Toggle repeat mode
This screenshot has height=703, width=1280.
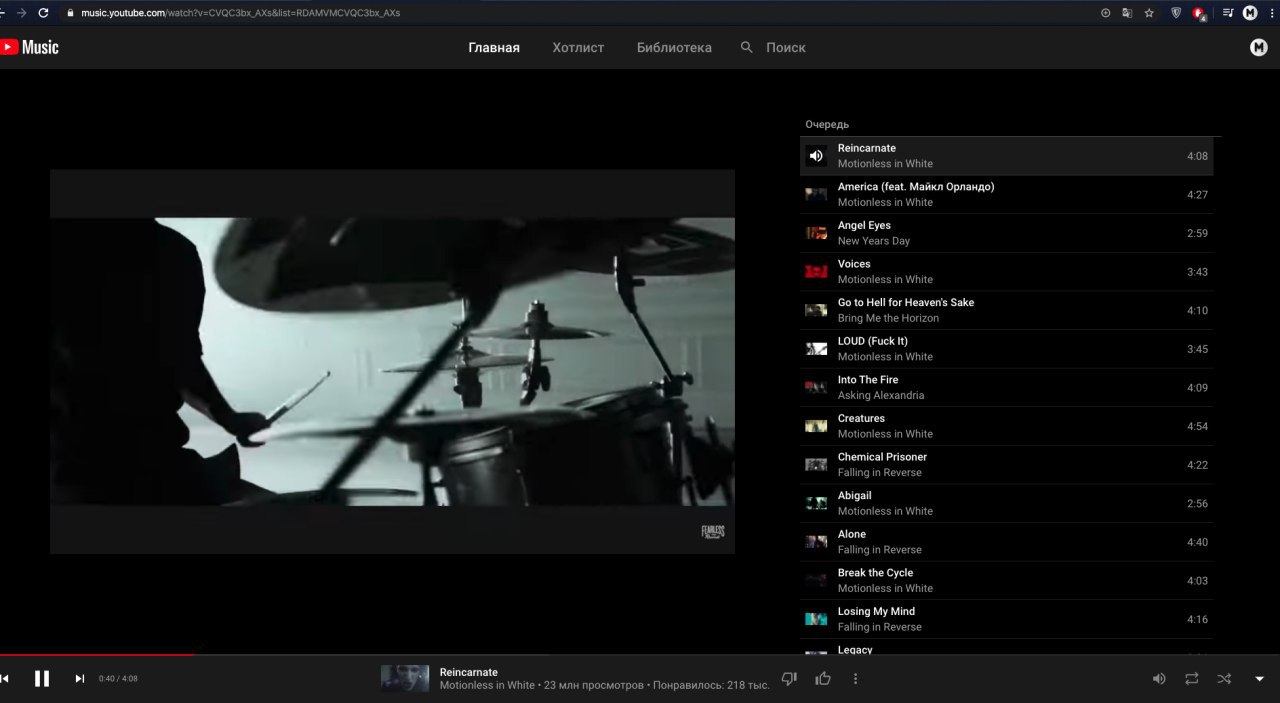click(1191, 678)
